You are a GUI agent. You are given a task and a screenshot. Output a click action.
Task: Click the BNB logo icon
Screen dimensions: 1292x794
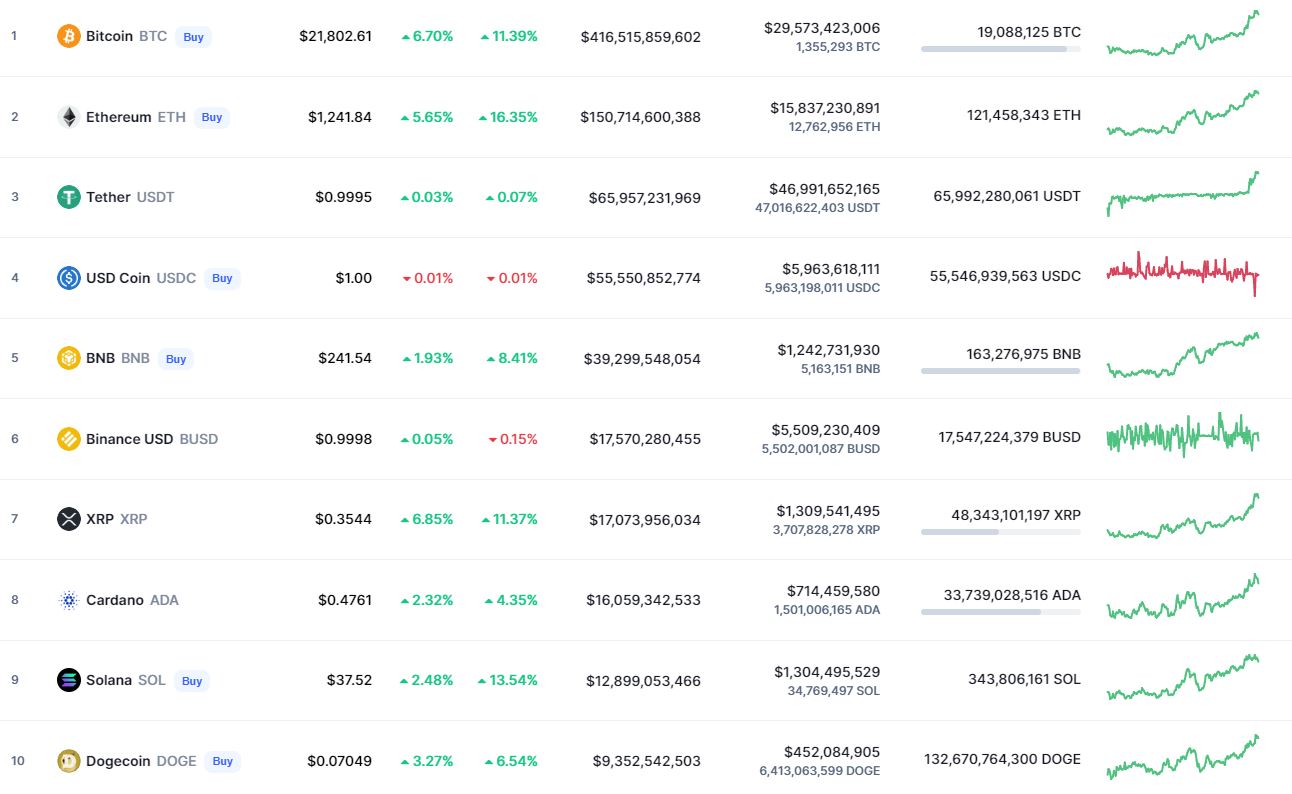[69, 358]
